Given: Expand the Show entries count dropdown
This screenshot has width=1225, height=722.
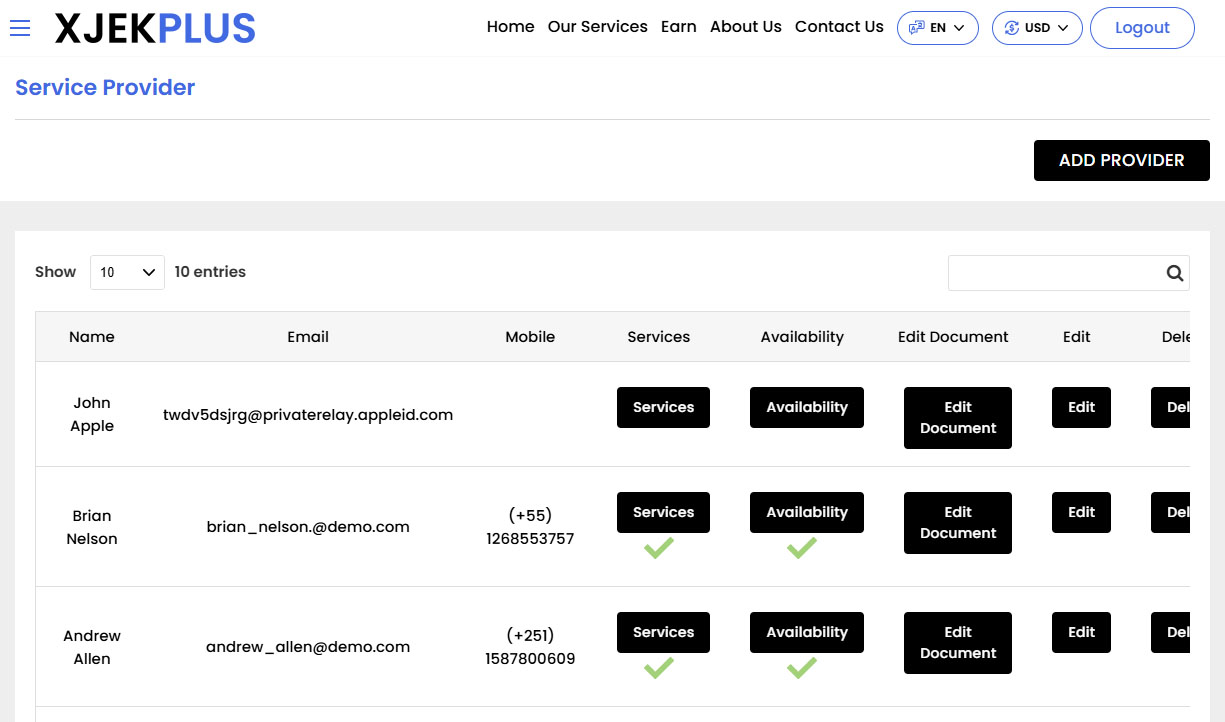Looking at the screenshot, I should tap(127, 272).
